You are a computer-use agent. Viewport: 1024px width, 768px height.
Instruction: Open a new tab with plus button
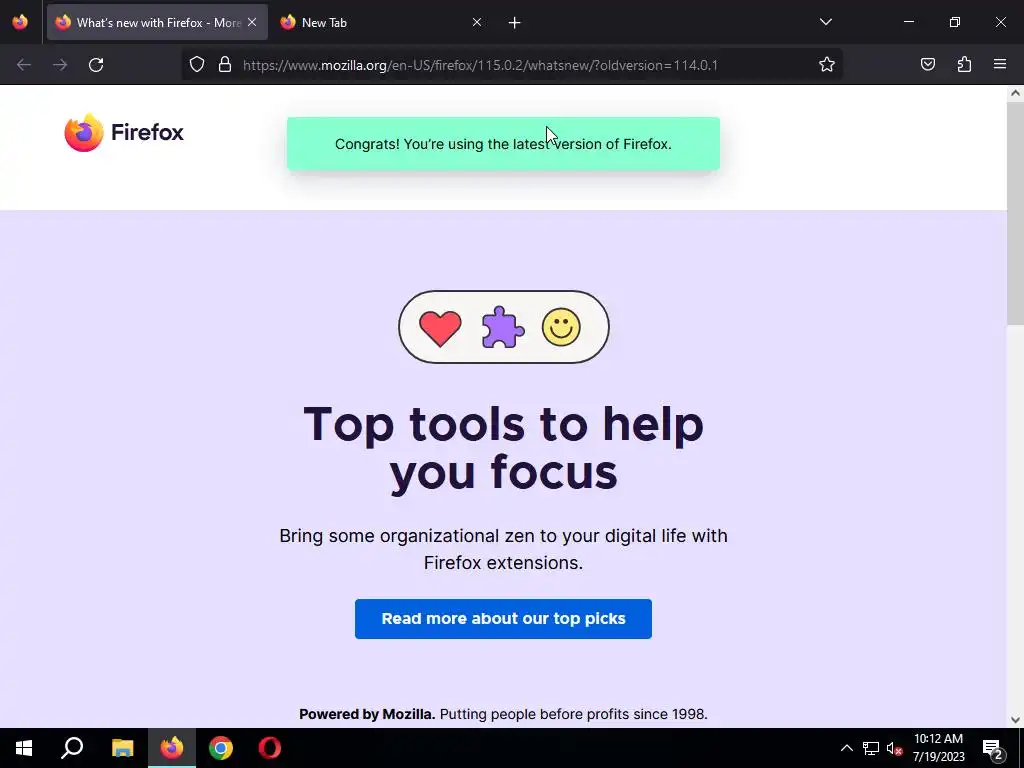[515, 23]
